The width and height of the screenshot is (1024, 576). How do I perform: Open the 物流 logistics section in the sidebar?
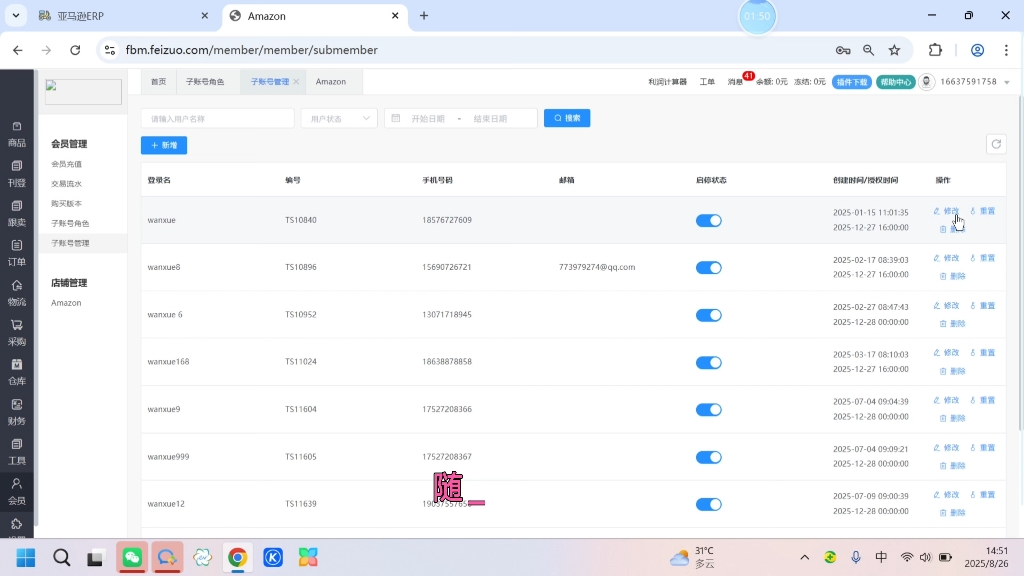pos(16,293)
